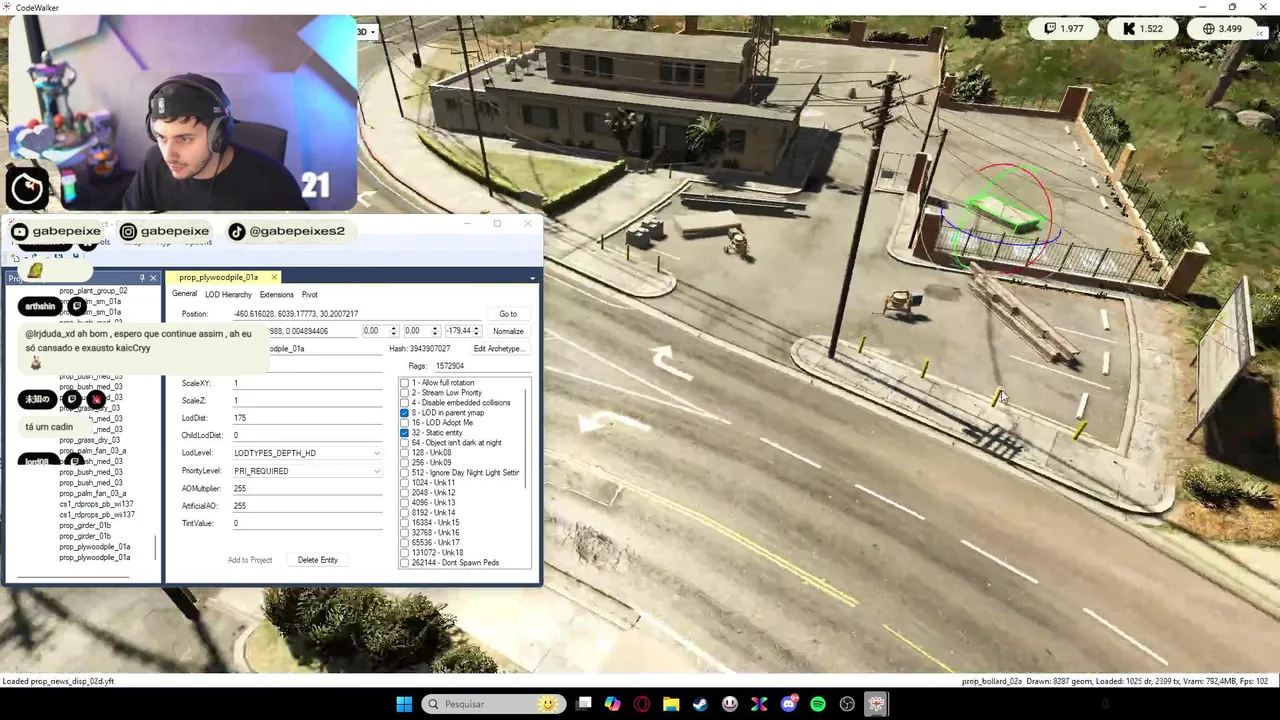1280x720 pixels.
Task: Check flag 128 - Unk08
Action: [x=404, y=453]
